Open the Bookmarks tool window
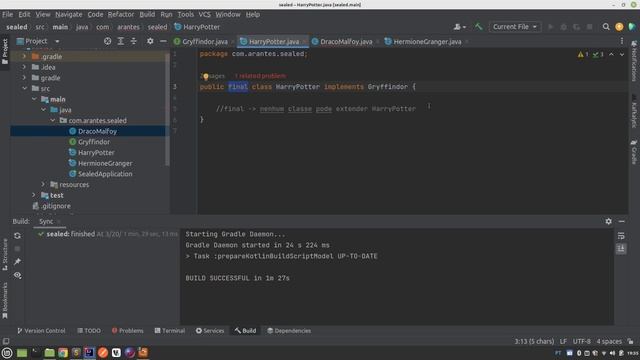This screenshot has height=360, width=640. click(5, 300)
